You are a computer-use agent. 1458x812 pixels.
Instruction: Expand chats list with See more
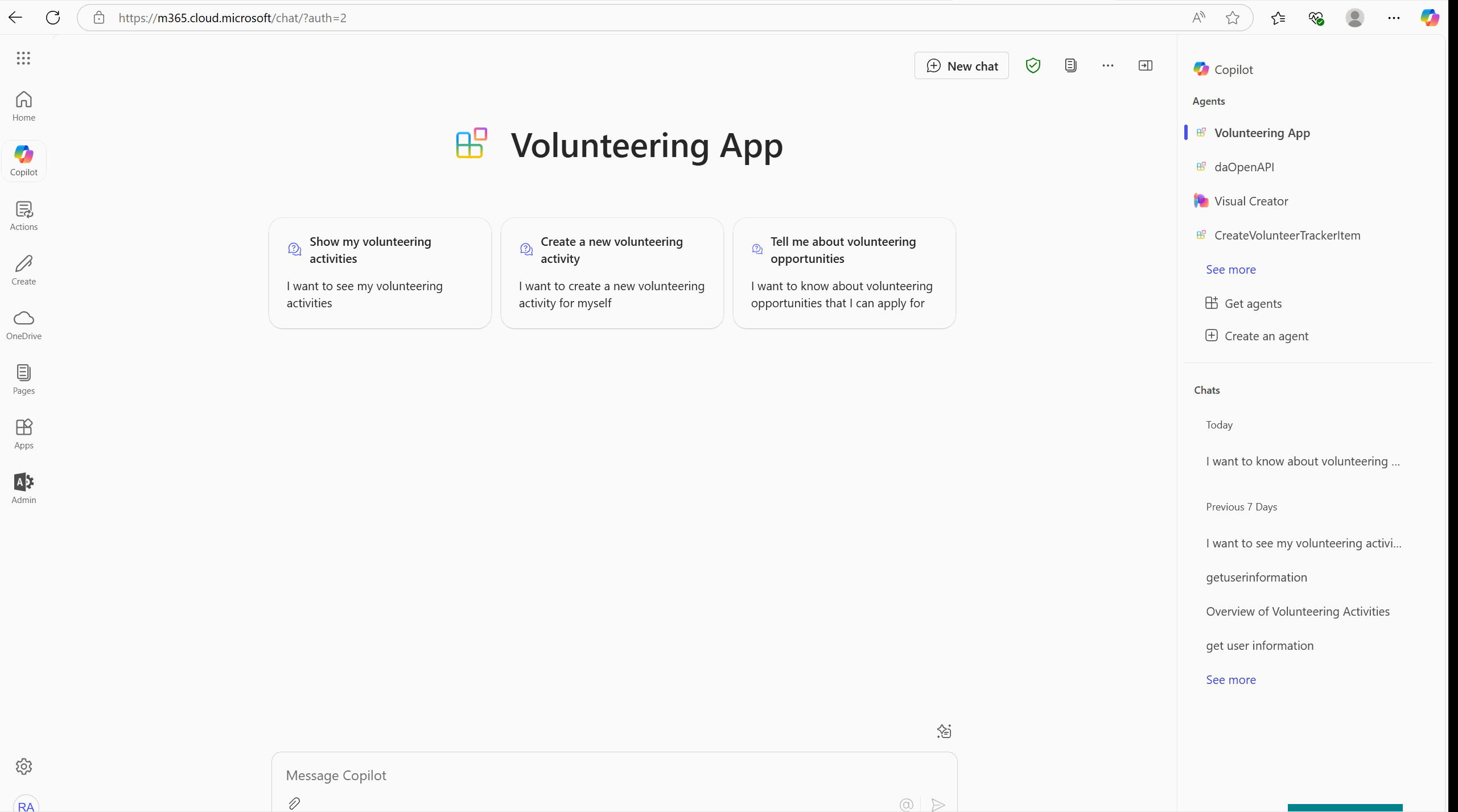pyautogui.click(x=1230, y=679)
